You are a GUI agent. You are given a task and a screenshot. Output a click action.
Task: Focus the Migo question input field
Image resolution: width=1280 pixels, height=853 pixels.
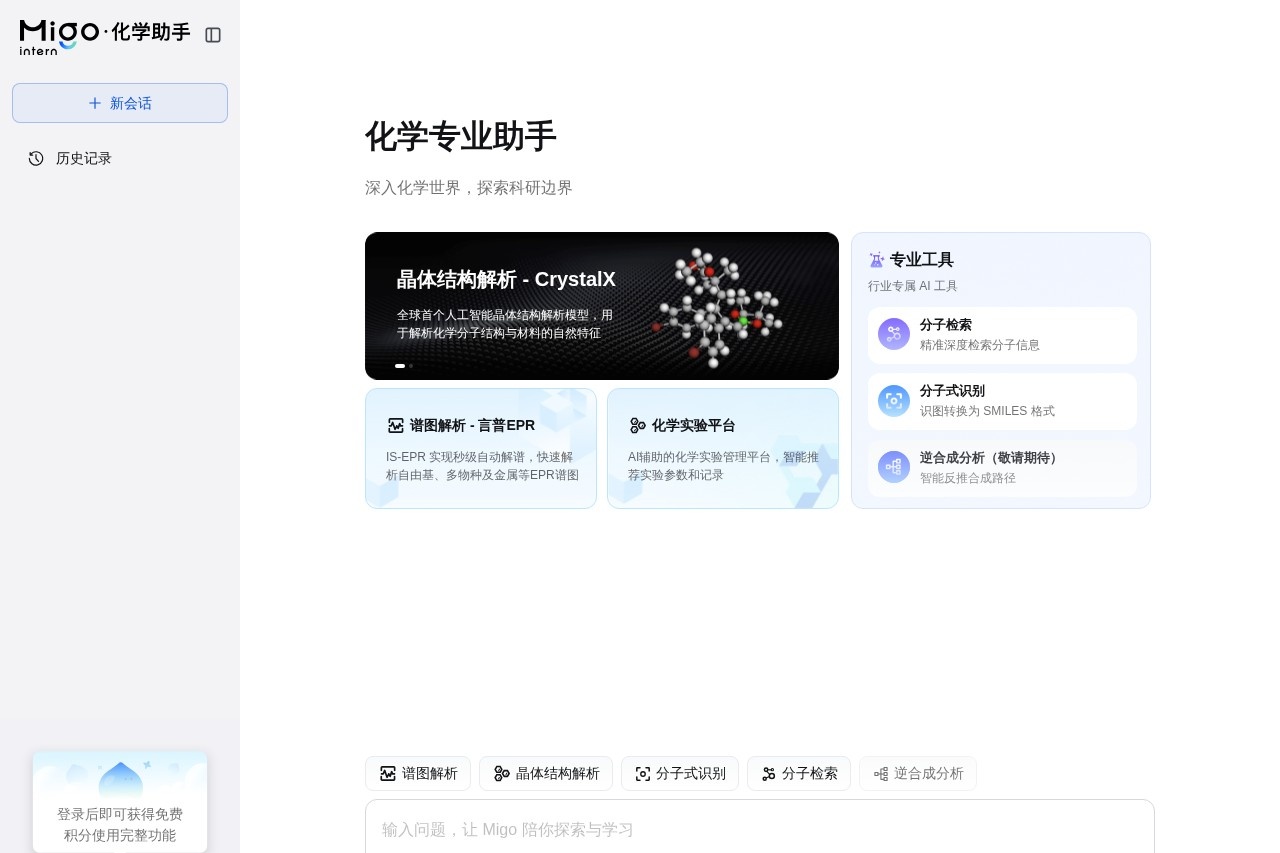[760, 830]
